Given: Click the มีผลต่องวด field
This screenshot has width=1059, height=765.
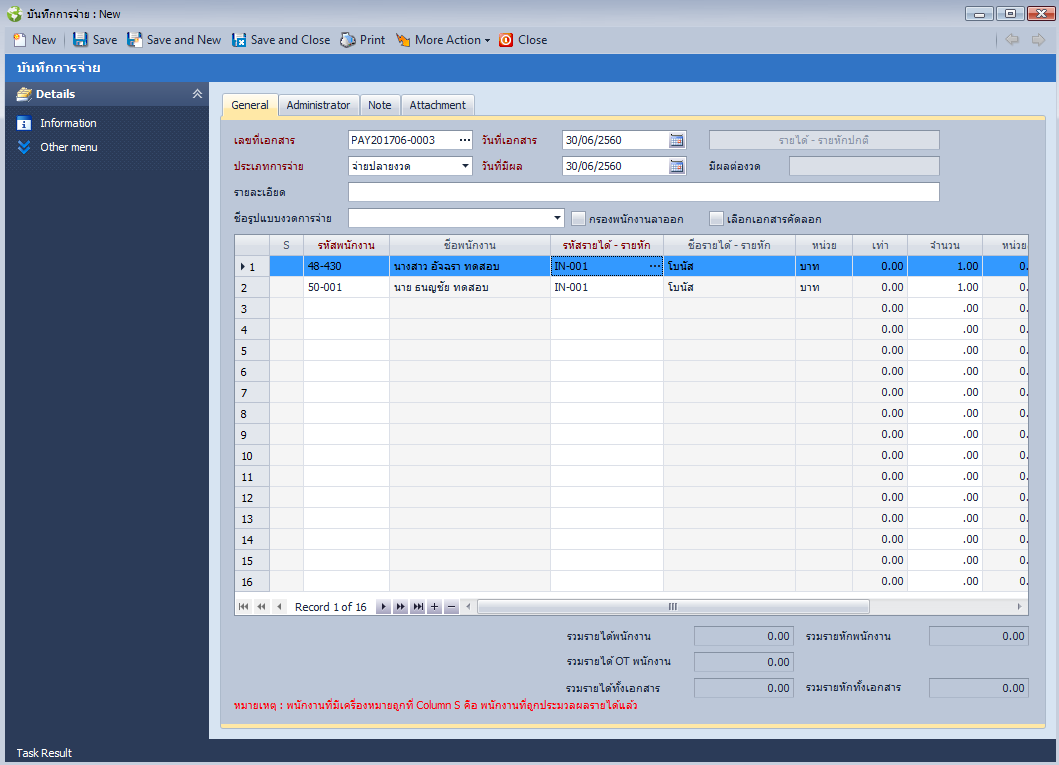Looking at the screenshot, I should pyautogui.click(x=864, y=166).
